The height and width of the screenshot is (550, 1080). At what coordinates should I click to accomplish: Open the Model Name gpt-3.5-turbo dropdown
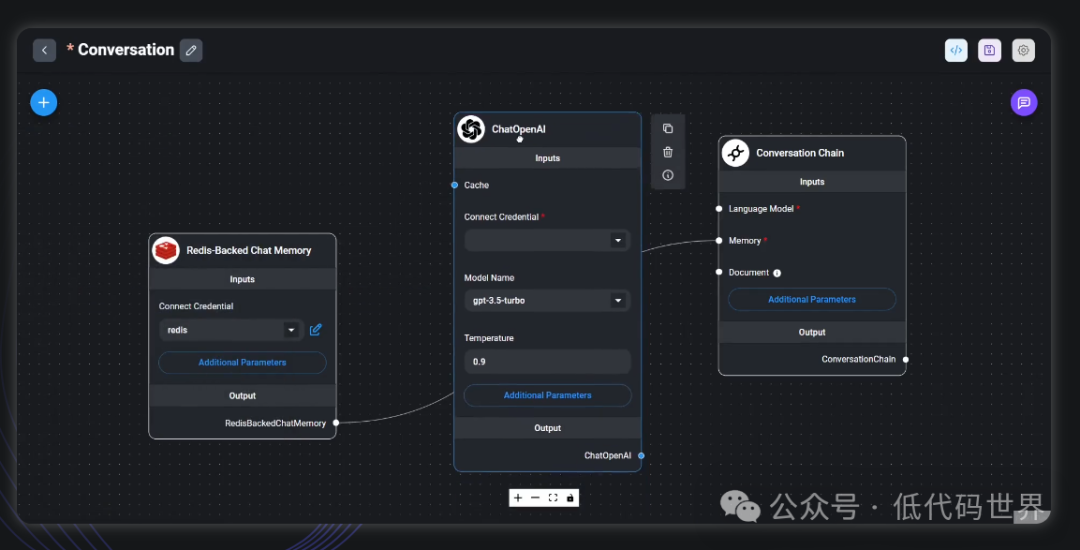tap(548, 301)
